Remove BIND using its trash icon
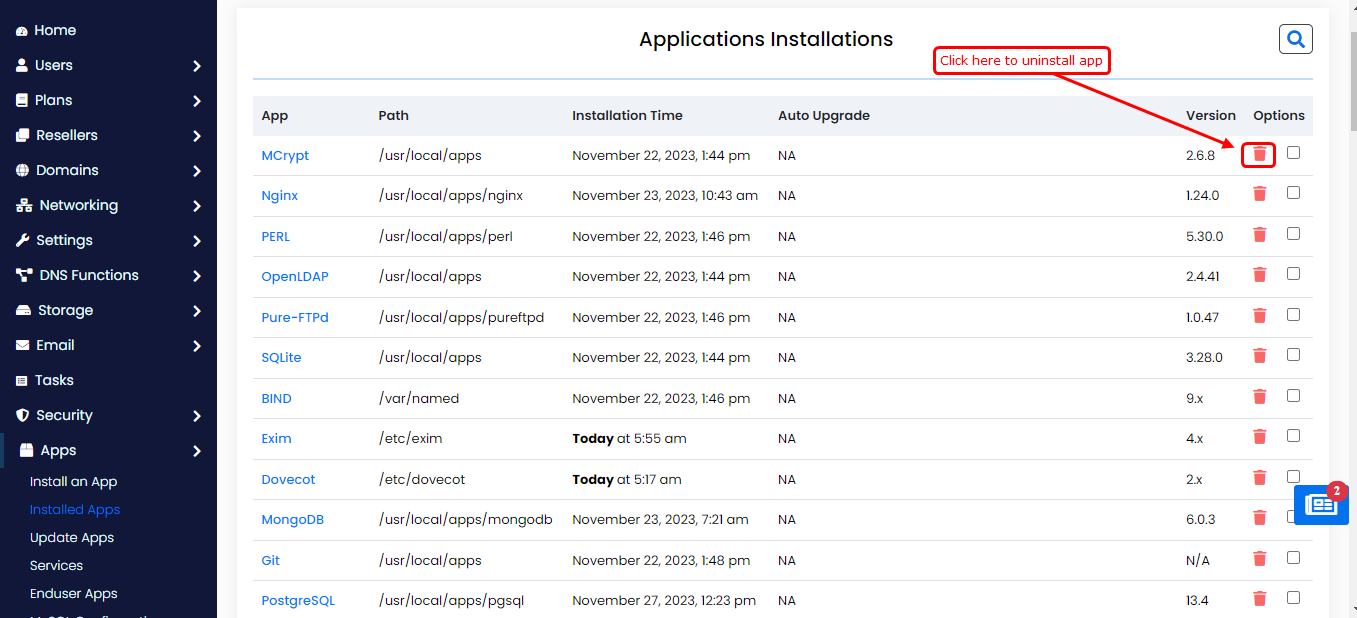The width and height of the screenshot is (1357, 618). click(x=1259, y=397)
